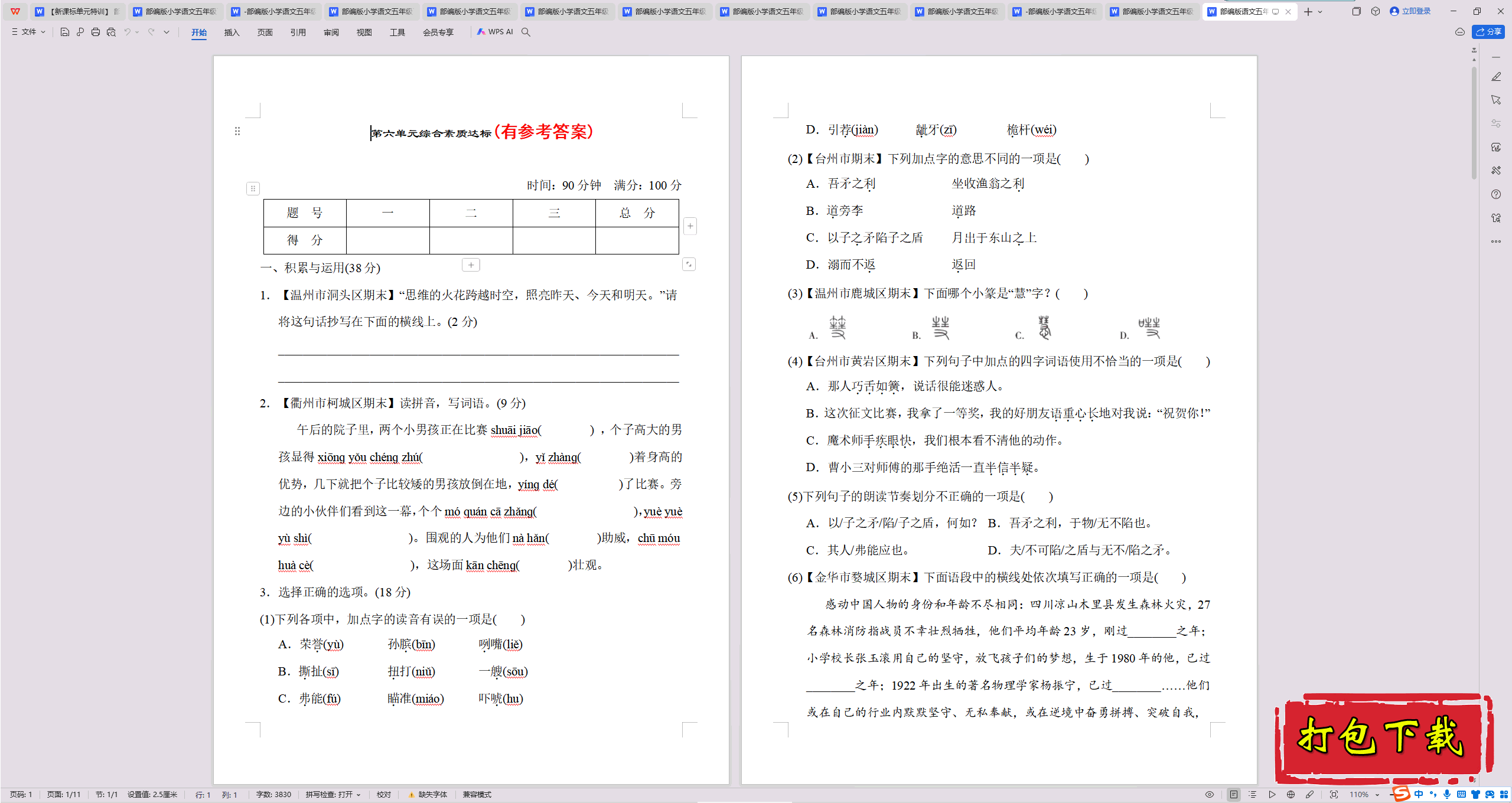Click the Print icon

tap(96, 32)
